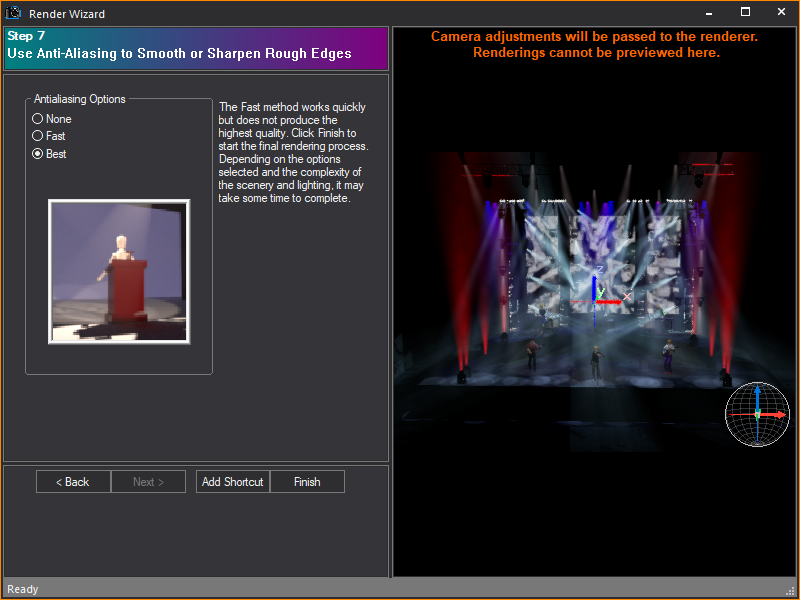Click the blue up arrow on the navigation sphere

coord(758,392)
